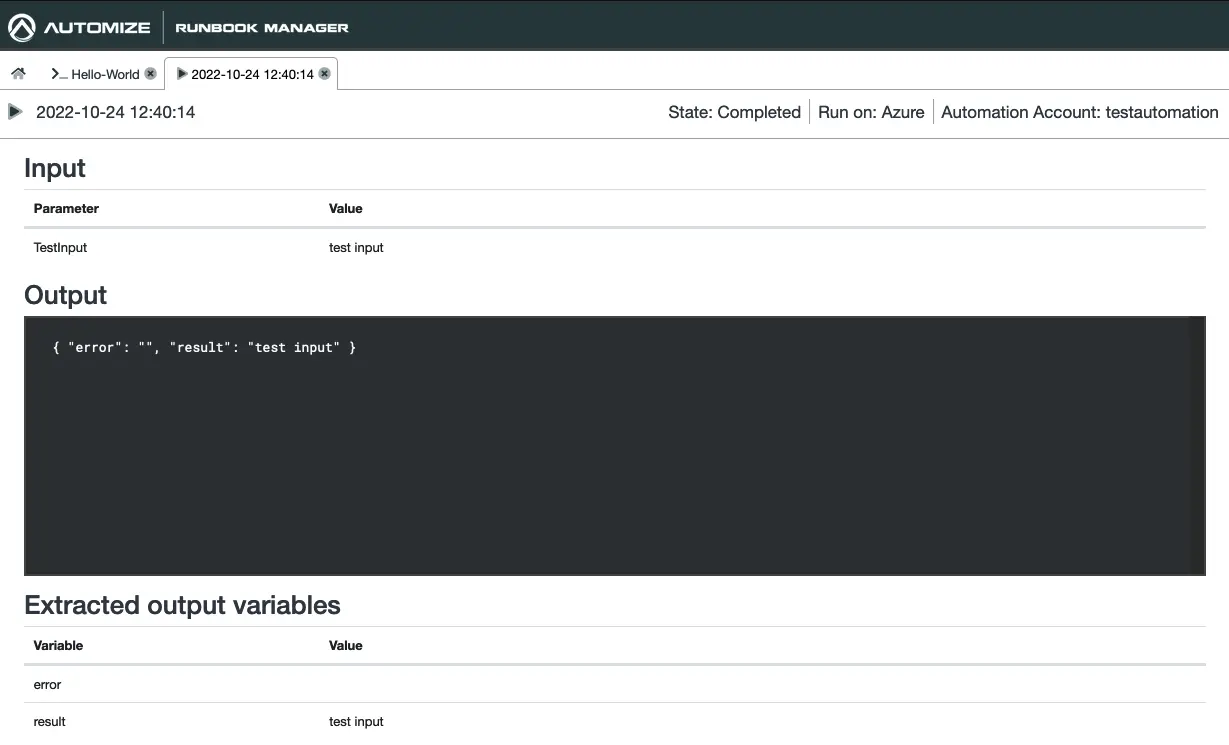The image size is (1229, 745).
Task: Close the 2022-10-24 12:40:14 job tab
Action: [324, 74]
